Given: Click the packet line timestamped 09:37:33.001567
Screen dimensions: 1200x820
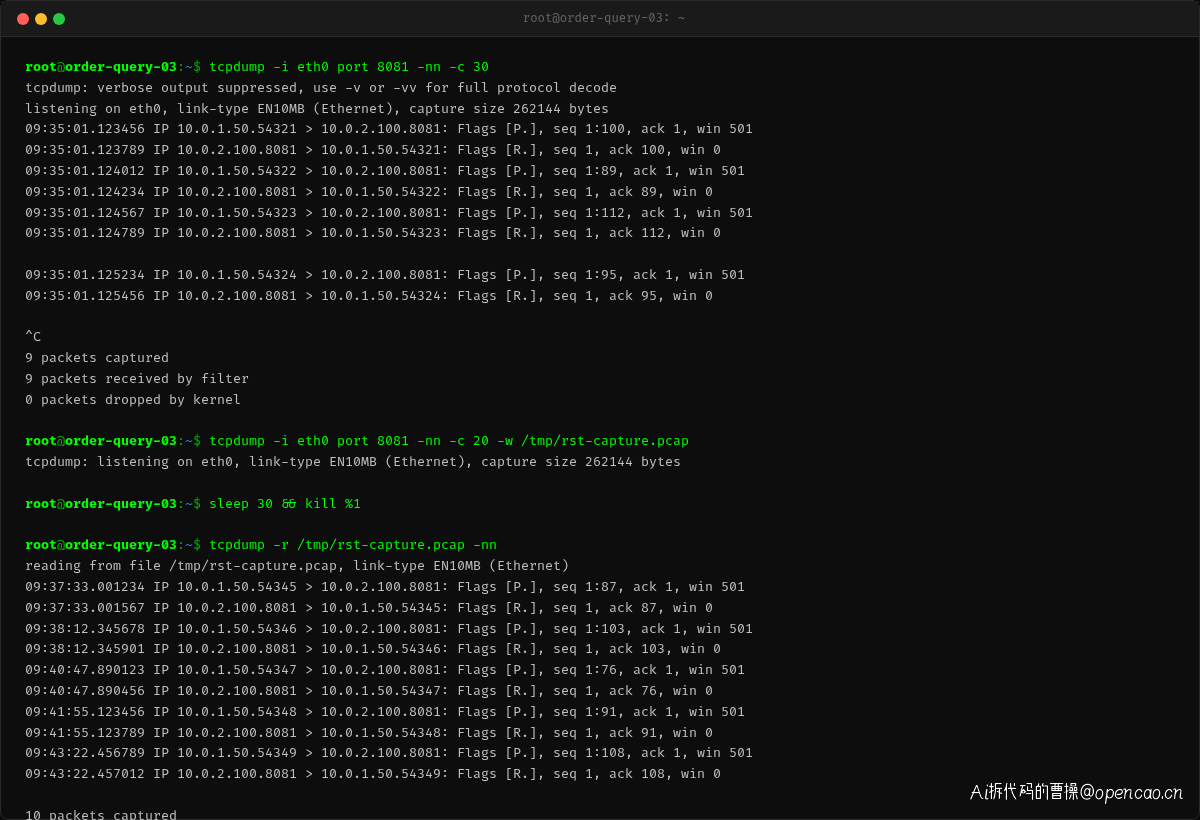Looking at the screenshot, I should (369, 608).
